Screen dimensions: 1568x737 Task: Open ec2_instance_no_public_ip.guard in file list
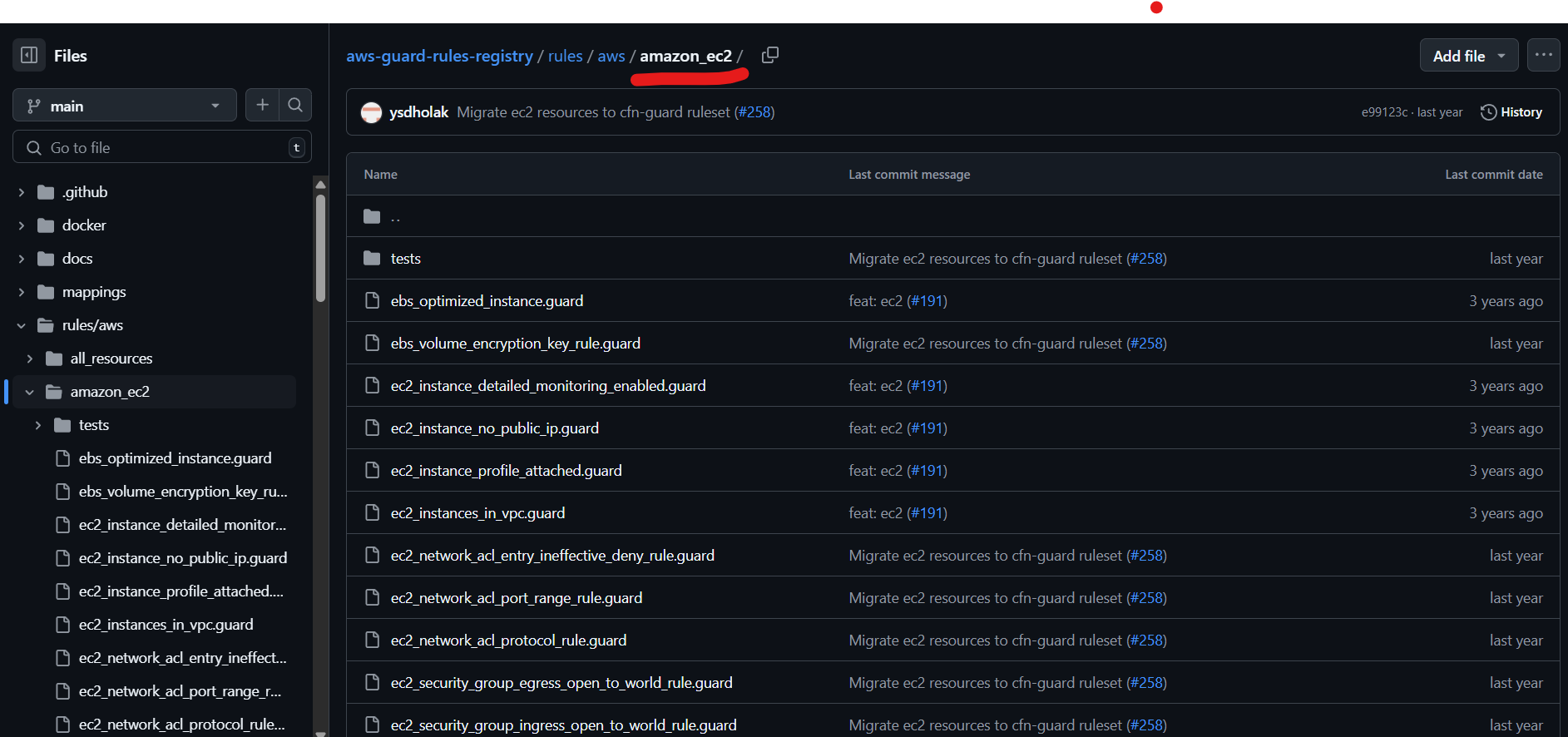pos(495,428)
